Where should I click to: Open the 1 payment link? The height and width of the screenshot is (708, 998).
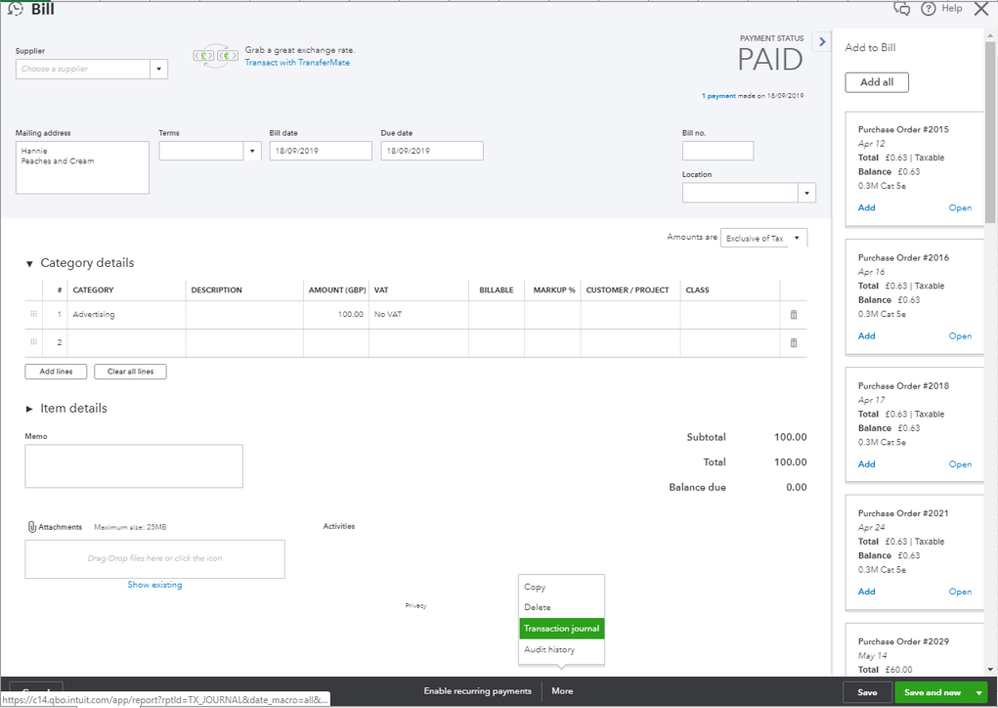718,96
